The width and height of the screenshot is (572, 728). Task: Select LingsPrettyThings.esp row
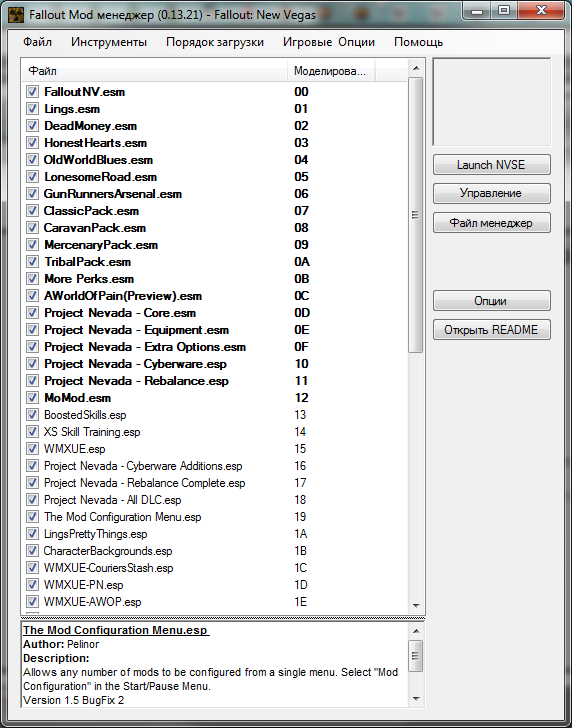214,534
